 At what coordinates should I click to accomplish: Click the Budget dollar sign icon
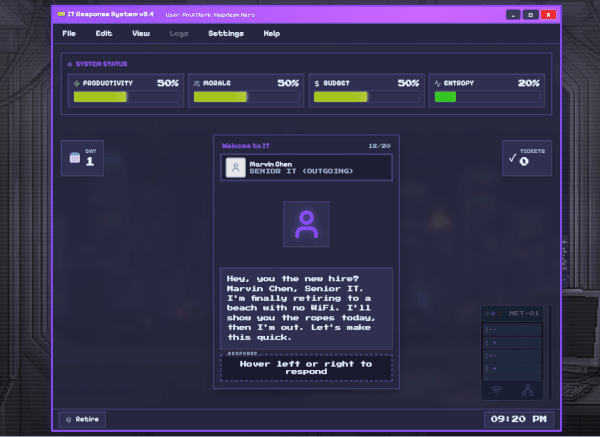pyautogui.click(x=317, y=83)
